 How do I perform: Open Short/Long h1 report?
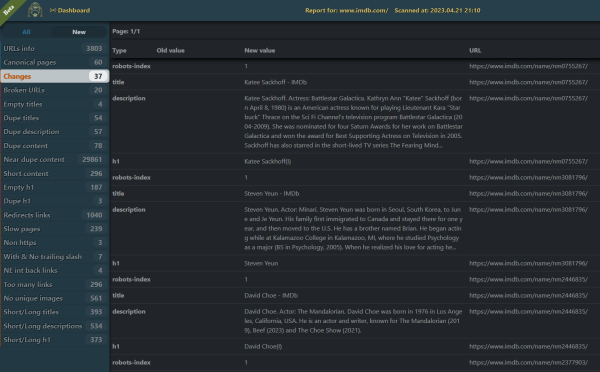tap(54, 339)
